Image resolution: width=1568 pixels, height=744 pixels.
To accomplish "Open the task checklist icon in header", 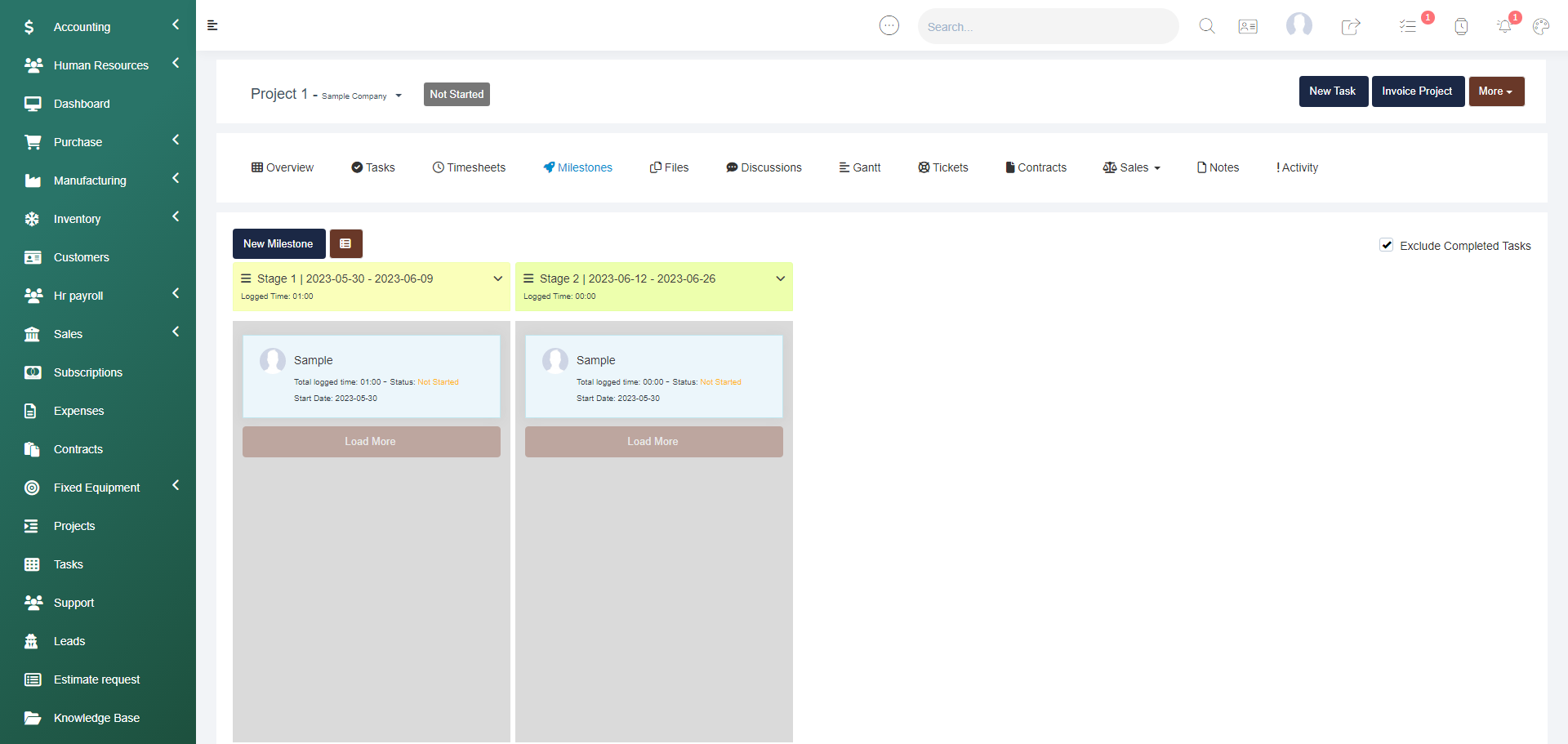I will (1407, 26).
